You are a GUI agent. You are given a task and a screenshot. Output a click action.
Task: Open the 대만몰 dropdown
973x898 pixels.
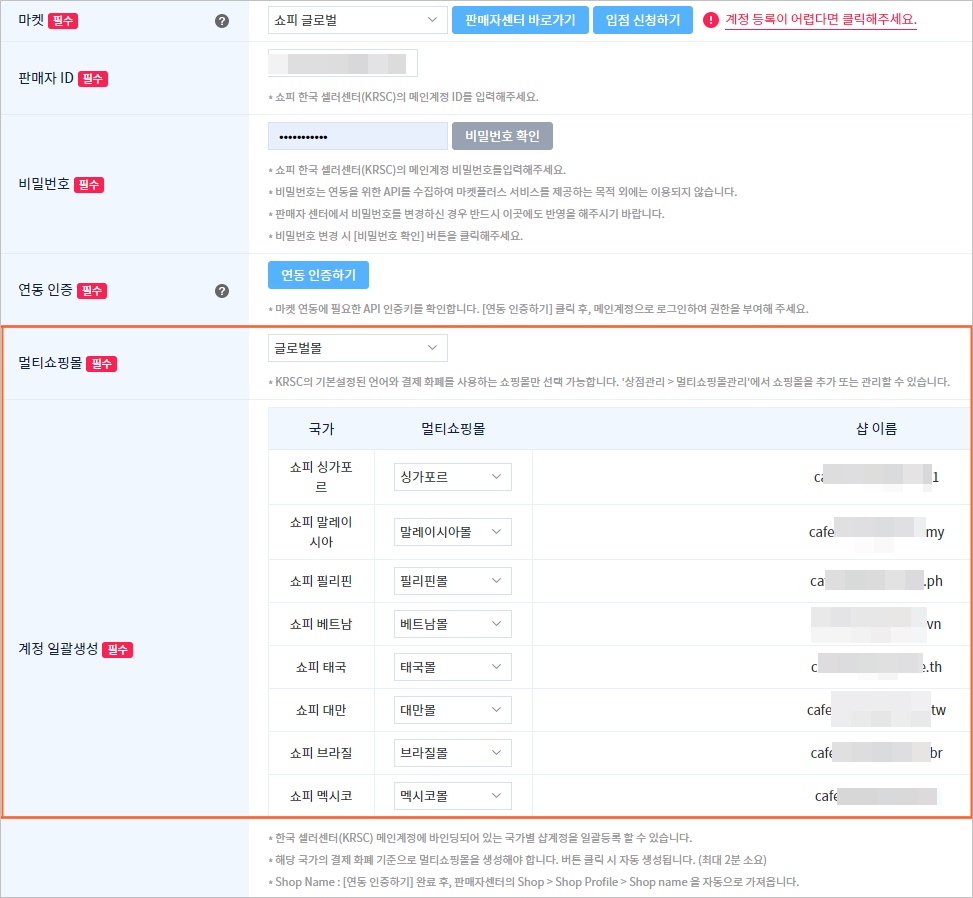coord(452,710)
